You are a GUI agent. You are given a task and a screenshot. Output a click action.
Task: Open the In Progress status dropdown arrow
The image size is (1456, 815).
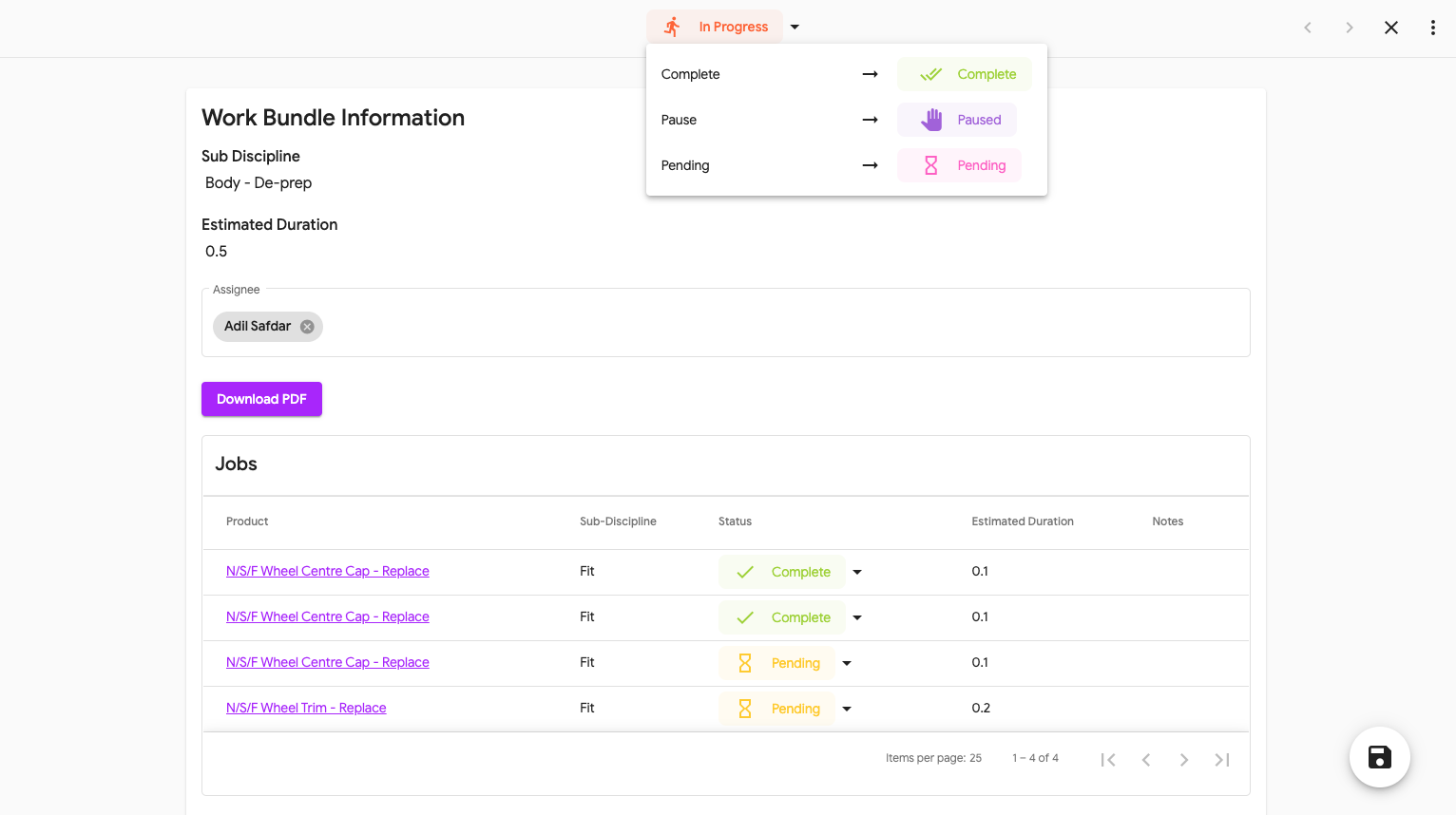[795, 27]
